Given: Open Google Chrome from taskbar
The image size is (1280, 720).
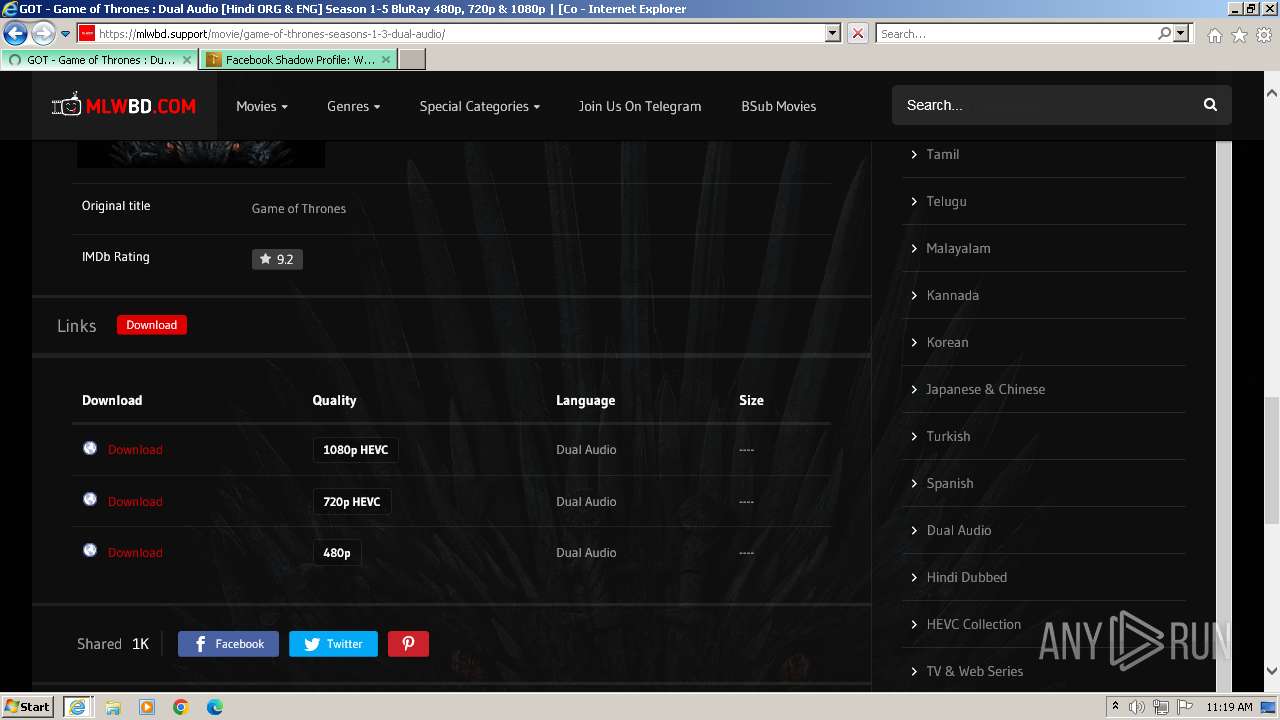Looking at the screenshot, I should pos(181,707).
